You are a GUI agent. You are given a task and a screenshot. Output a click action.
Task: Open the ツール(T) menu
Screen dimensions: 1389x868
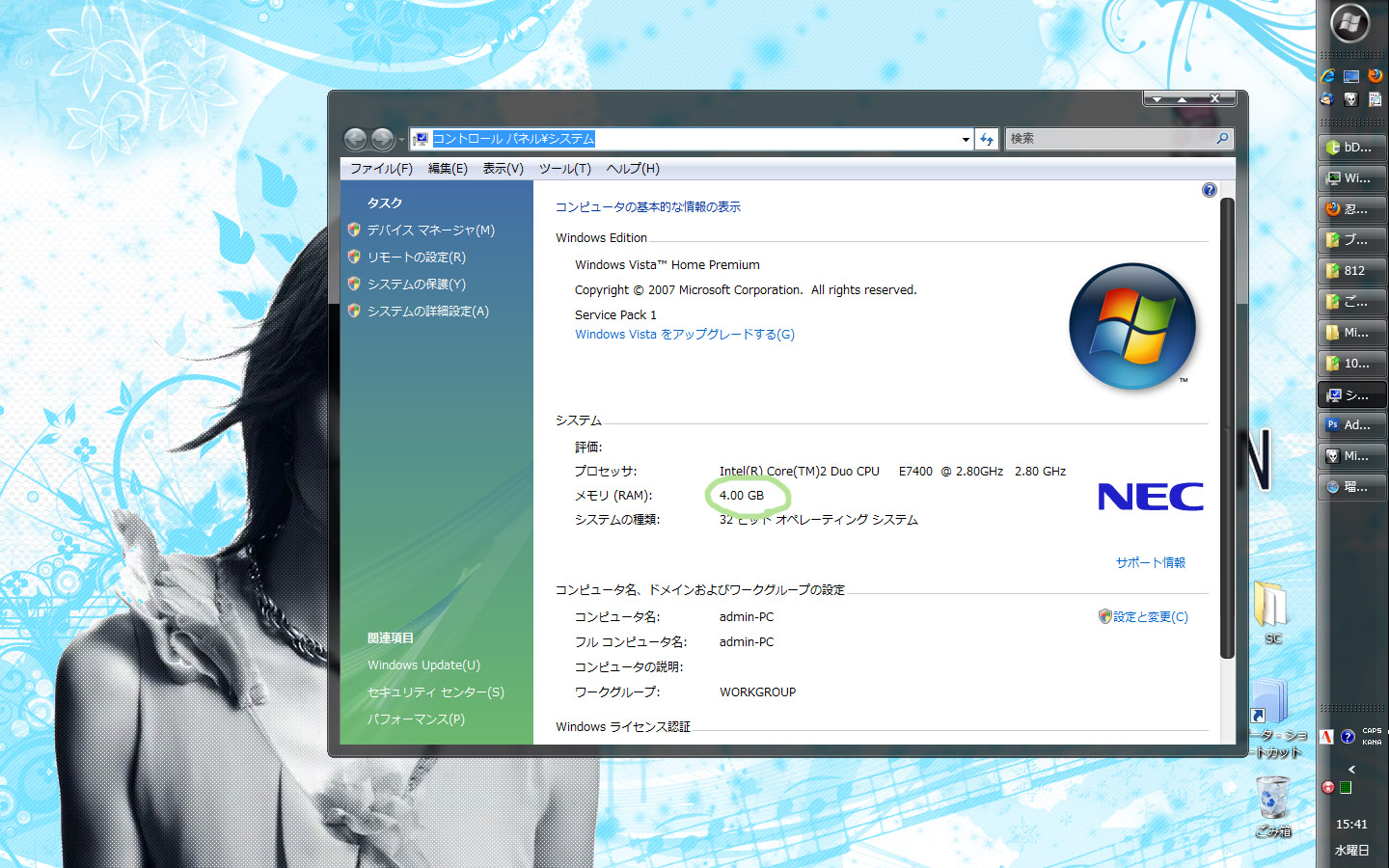point(564,169)
